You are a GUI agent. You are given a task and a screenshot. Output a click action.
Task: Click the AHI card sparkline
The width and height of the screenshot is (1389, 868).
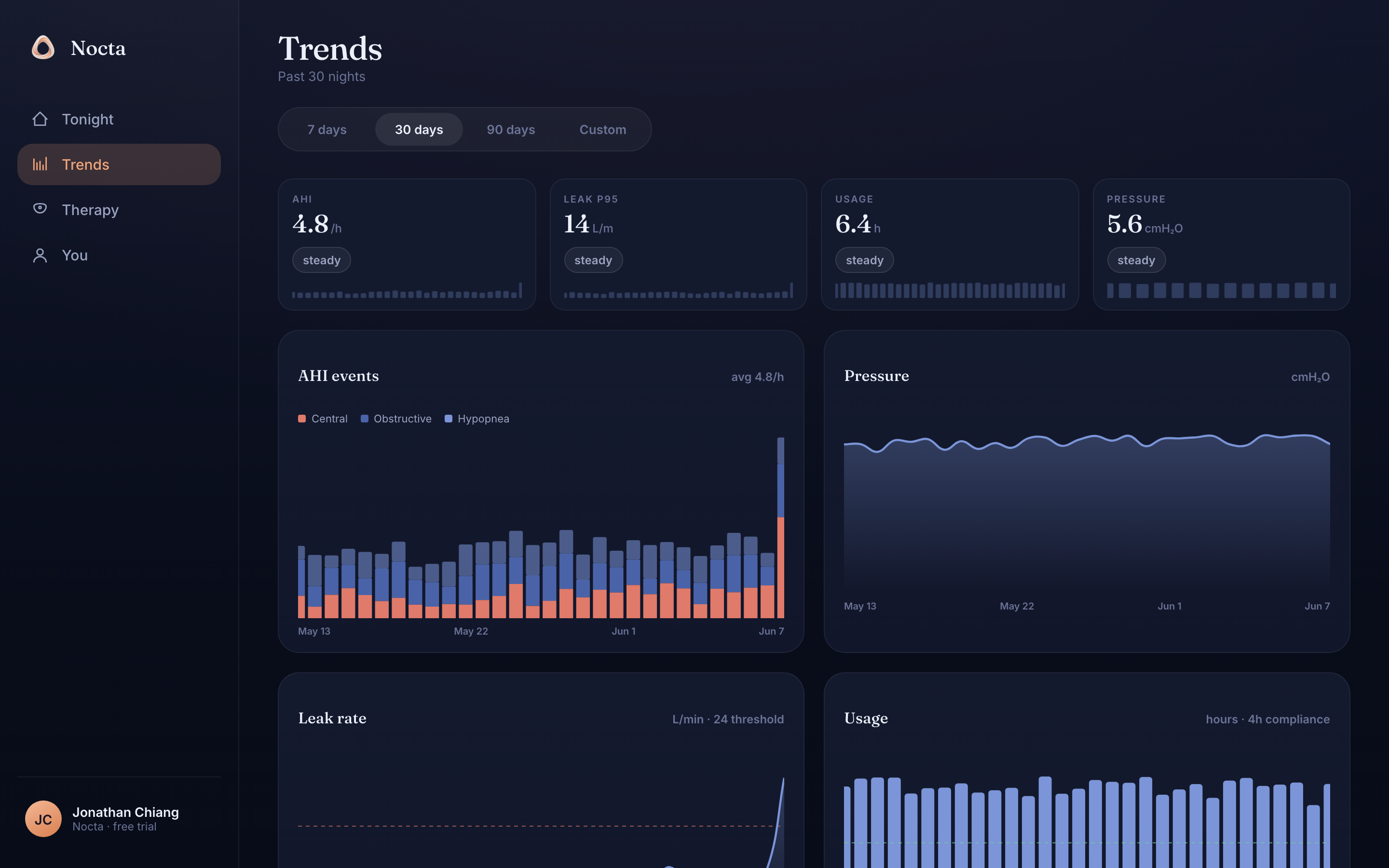[x=407, y=290]
